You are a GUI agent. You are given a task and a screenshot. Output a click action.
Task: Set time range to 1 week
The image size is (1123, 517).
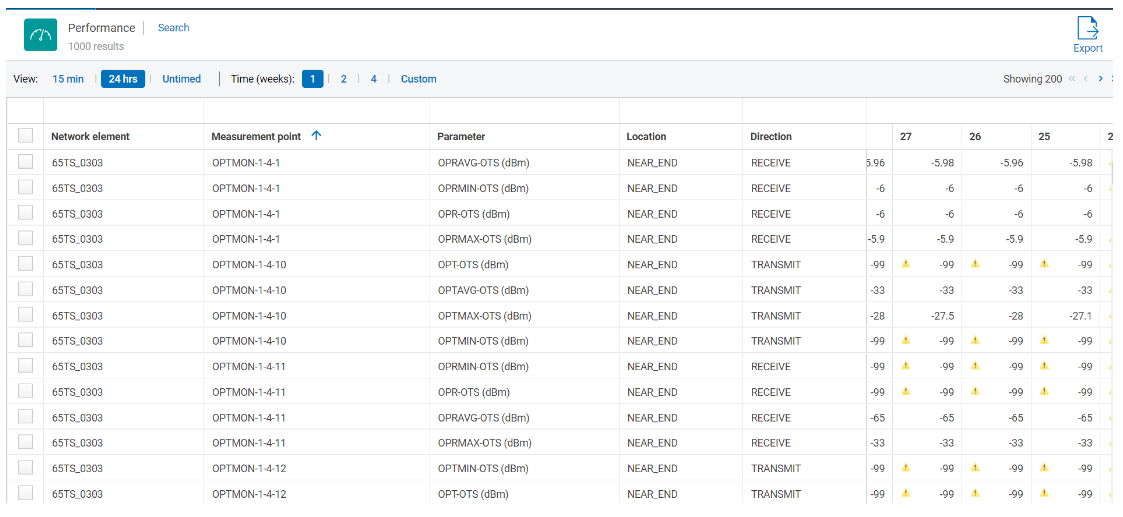313,79
